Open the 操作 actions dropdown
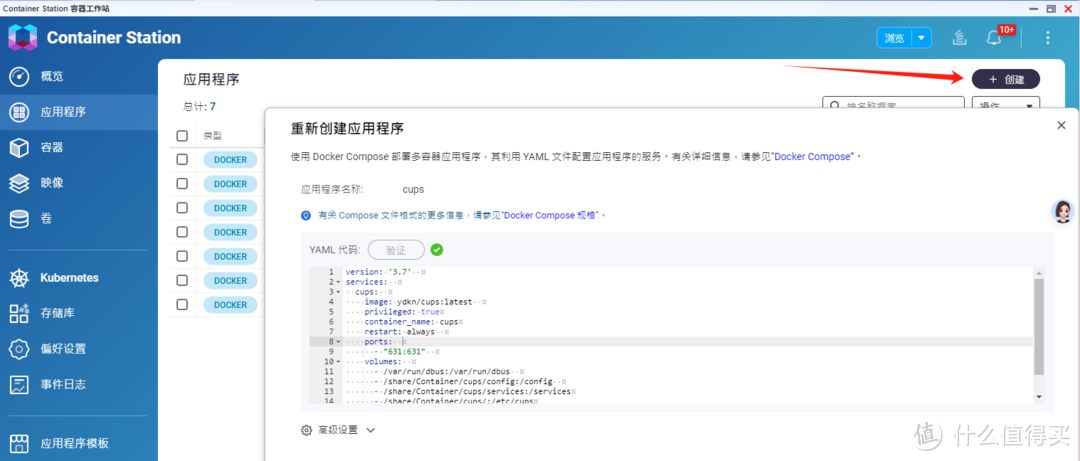This screenshot has height=461, width=1080. 1006,105
